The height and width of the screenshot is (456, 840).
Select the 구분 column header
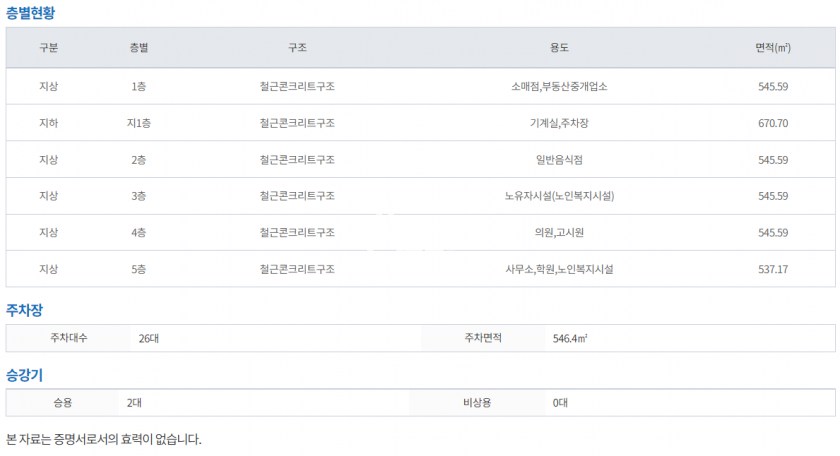click(x=48, y=48)
